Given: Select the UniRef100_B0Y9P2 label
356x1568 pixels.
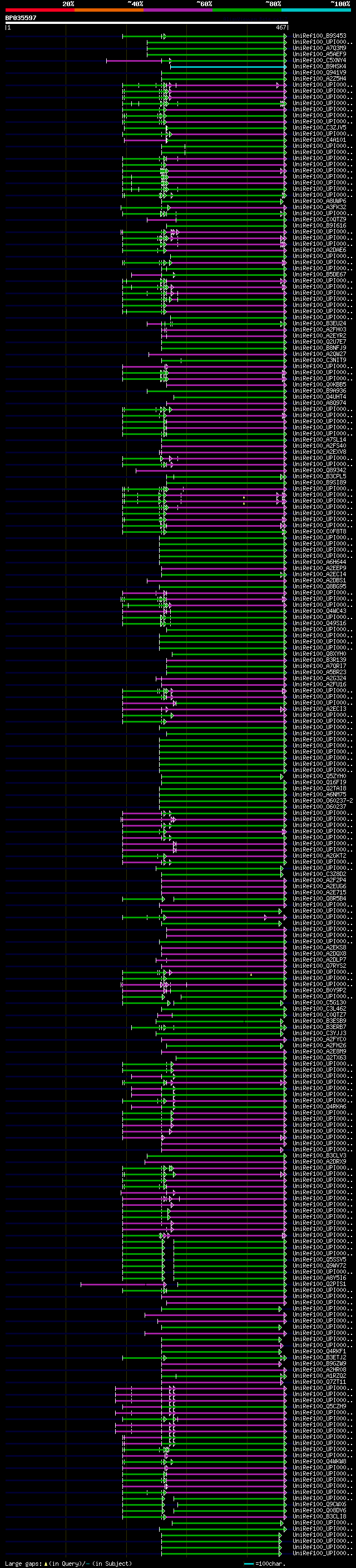Looking at the screenshot, I should 319,991.
